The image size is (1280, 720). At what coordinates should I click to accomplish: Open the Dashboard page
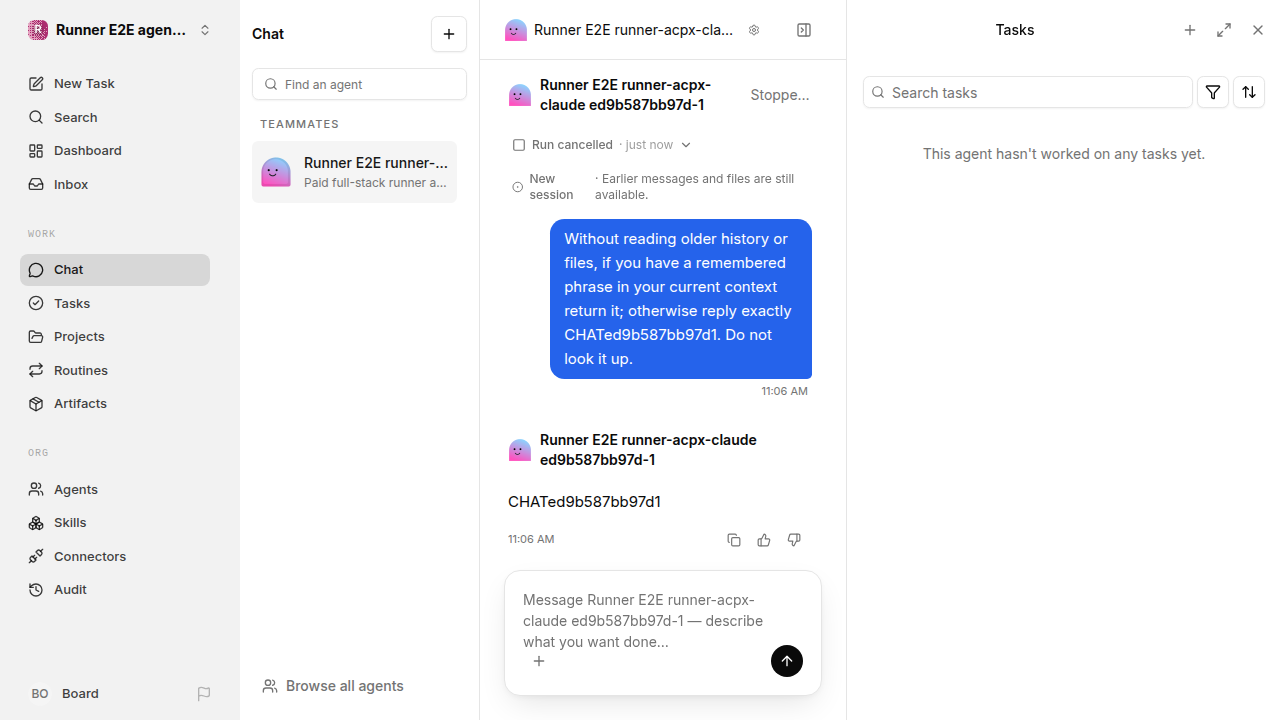[x=115, y=151]
